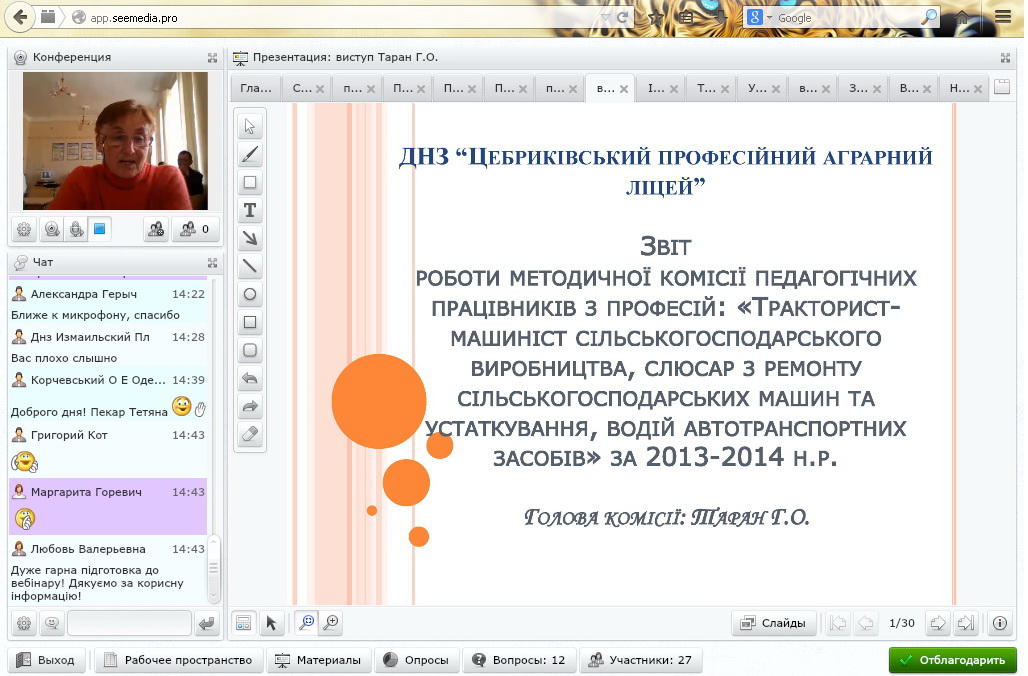Toggle the blue stop-broadcast square button

point(100,229)
